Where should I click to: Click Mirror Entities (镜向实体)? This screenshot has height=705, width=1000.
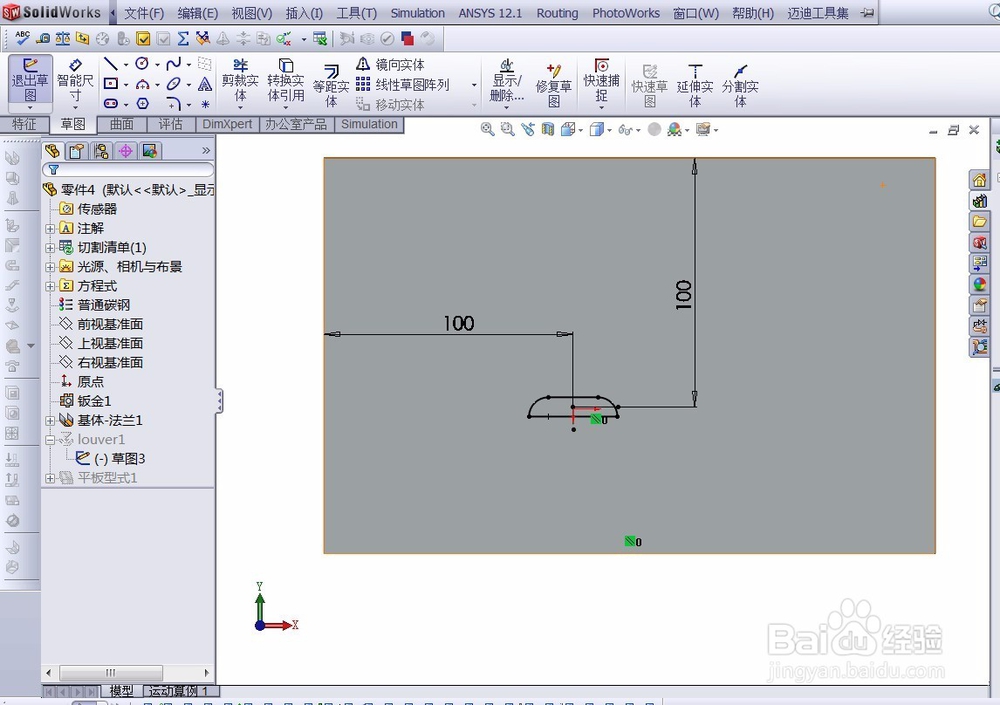[x=390, y=64]
